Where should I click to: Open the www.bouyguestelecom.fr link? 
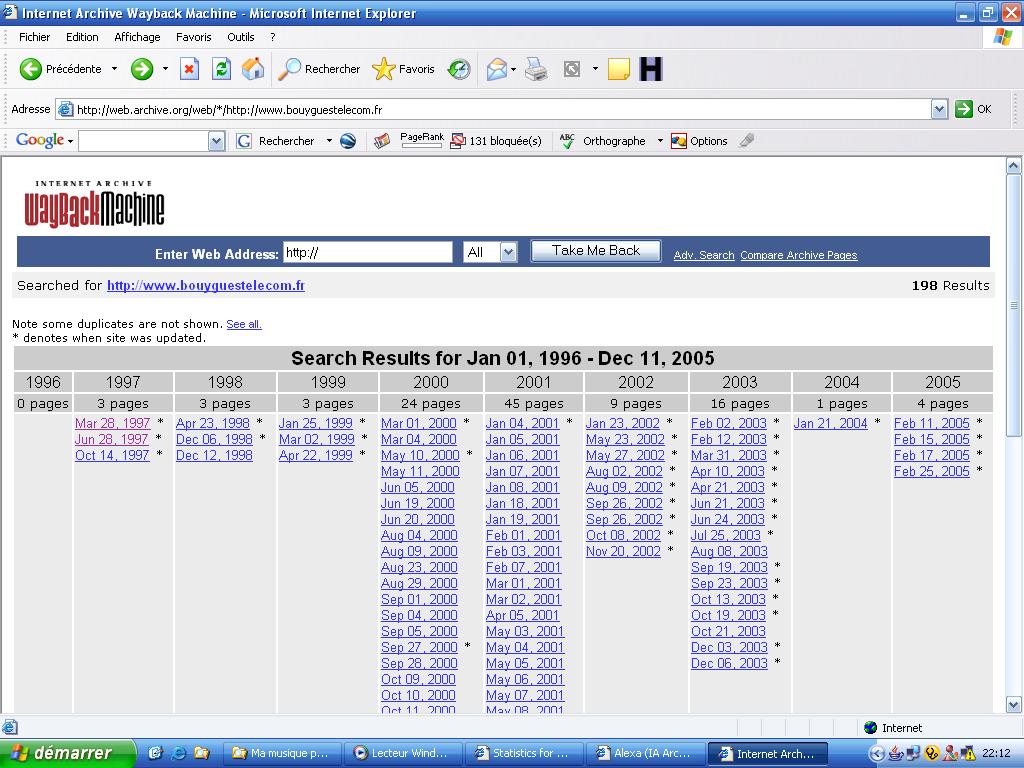[x=206, y=285]
